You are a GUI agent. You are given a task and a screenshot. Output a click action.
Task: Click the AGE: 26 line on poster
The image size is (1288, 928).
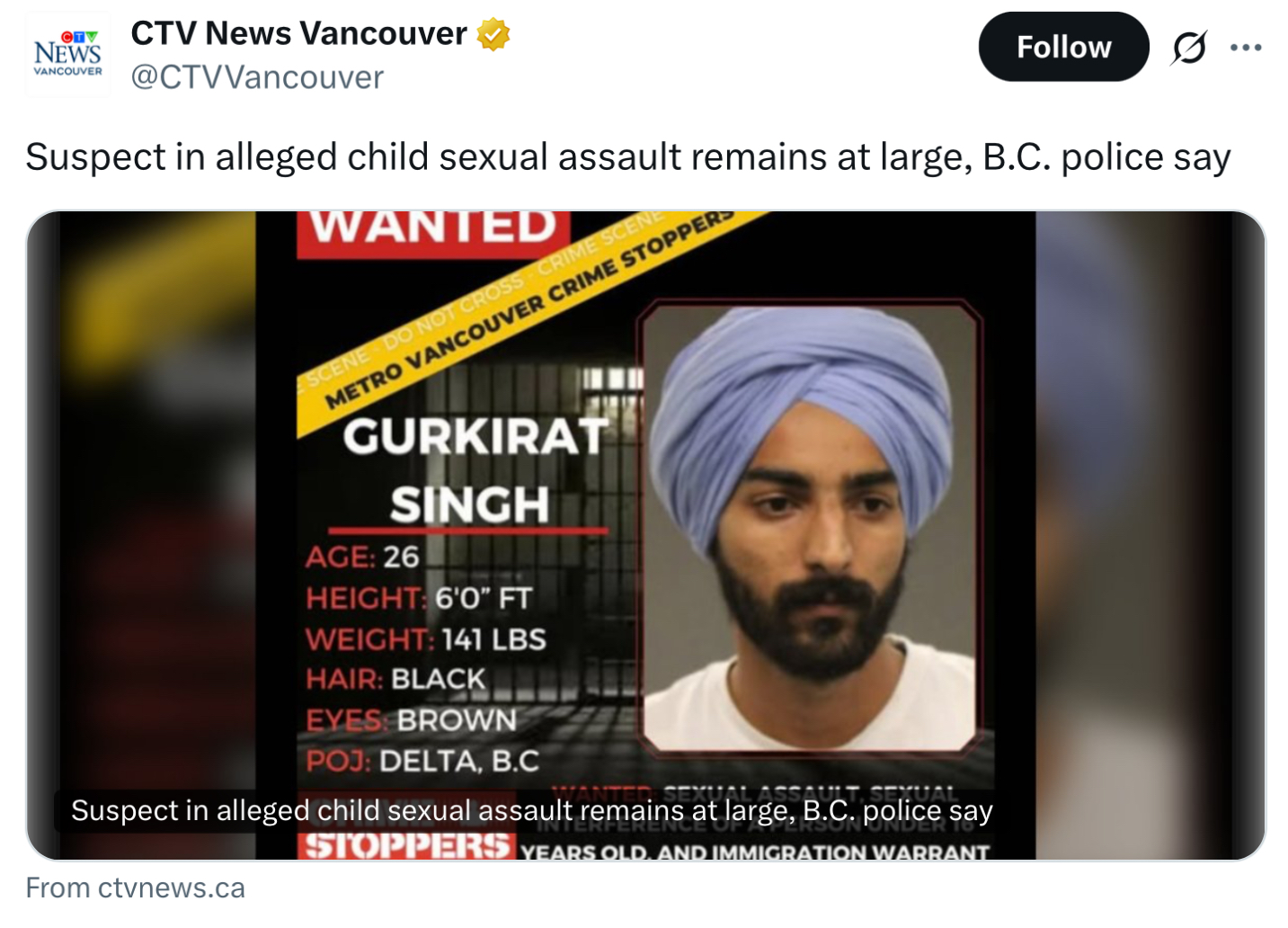[362, 558]
